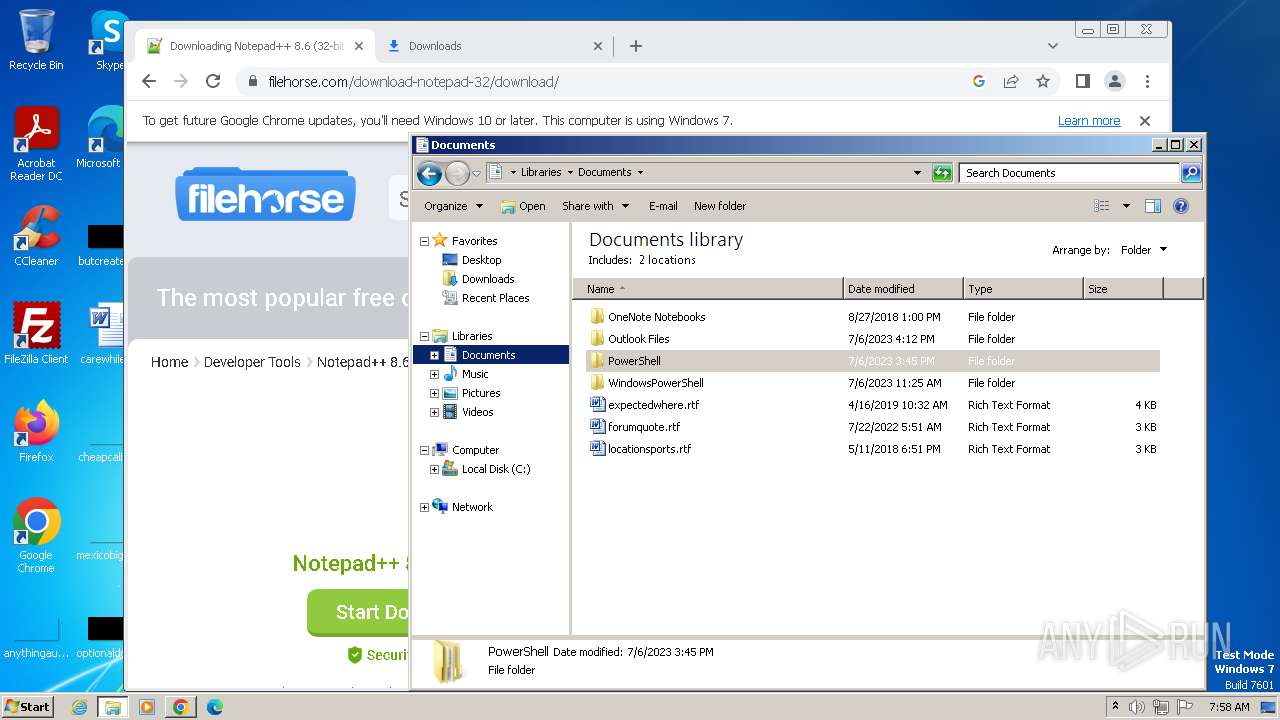Click the Type column header

[x=1023, y=289]
